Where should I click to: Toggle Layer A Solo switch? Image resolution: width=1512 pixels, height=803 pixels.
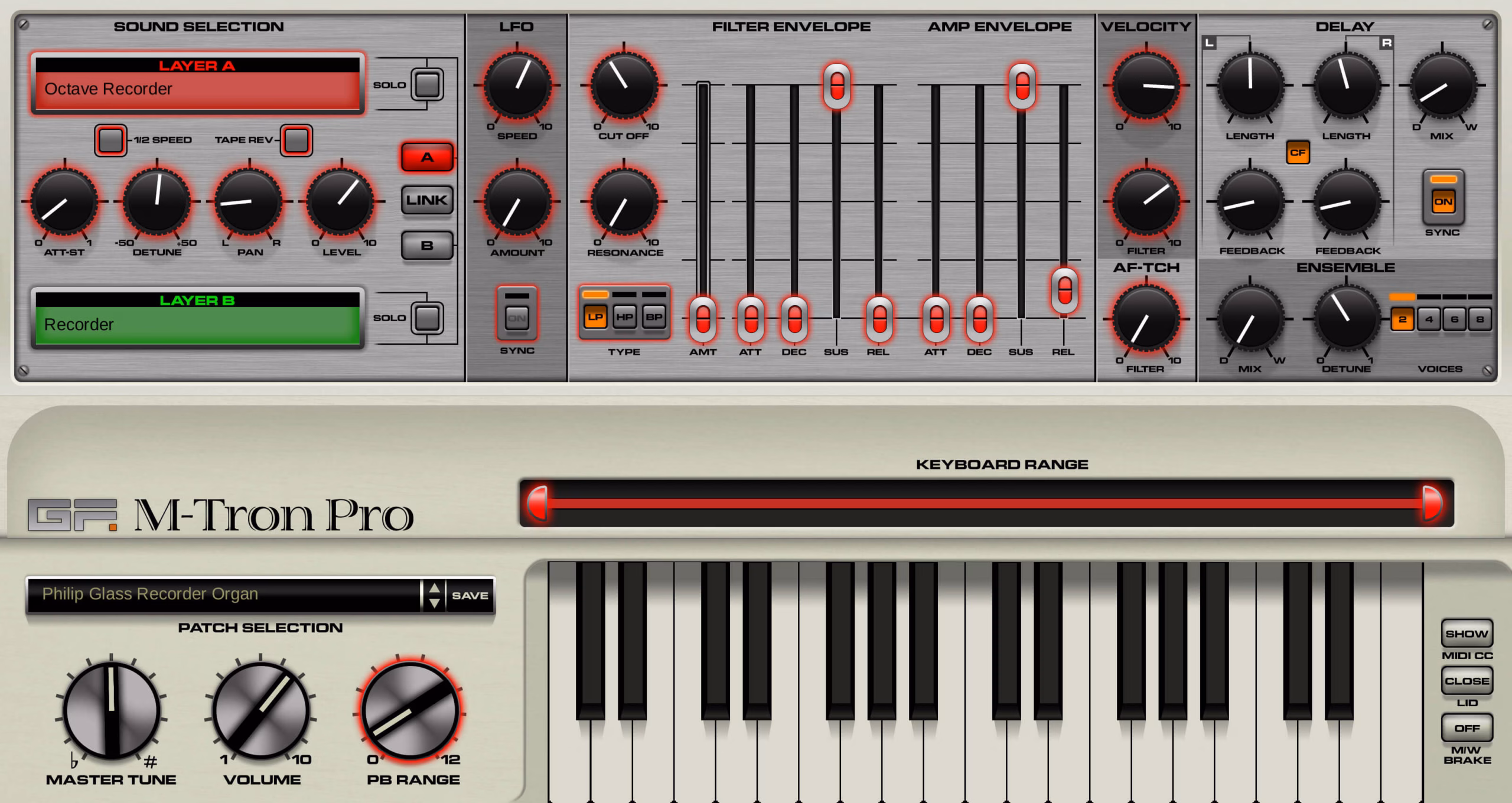(427, 84)
